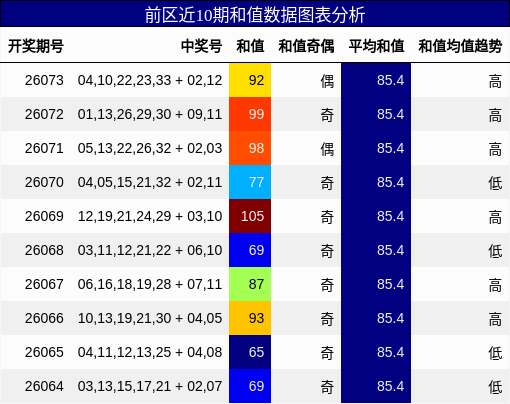Click the amber sum cell 93
Viewport: 510px width, 404px height.
tap(250, 318)
